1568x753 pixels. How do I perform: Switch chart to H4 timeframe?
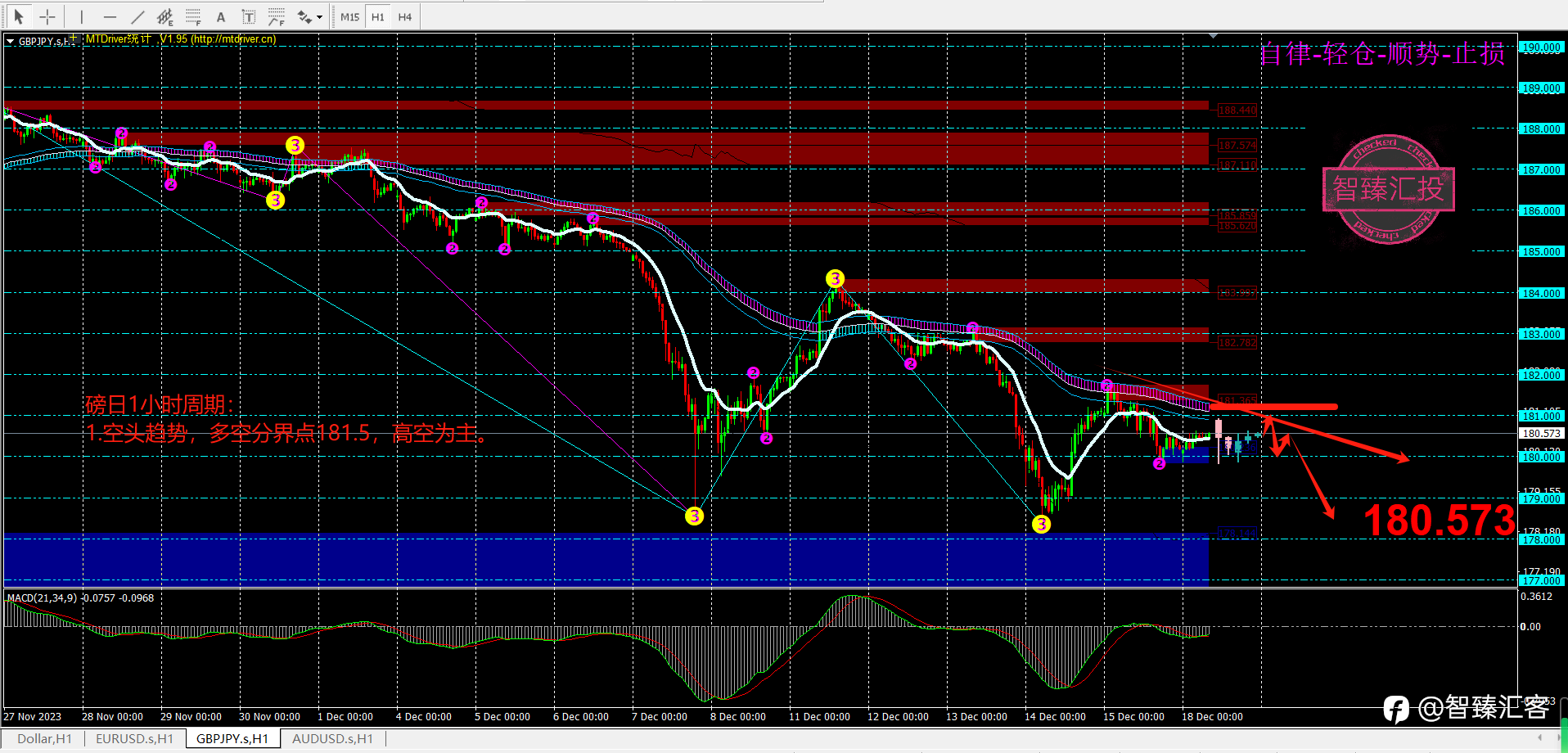pos(405,16)
